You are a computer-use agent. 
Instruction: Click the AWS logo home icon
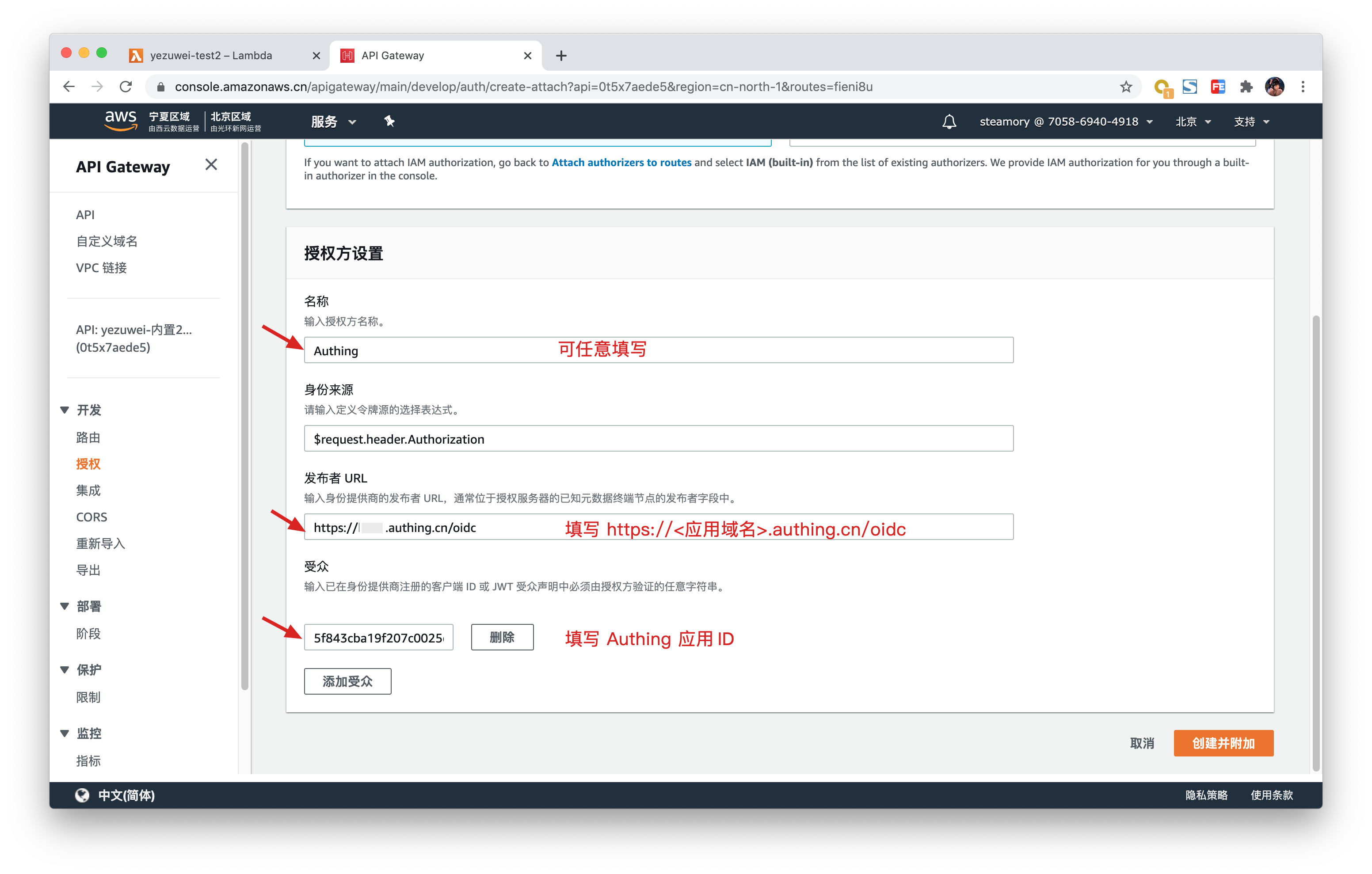click(121, 121)
